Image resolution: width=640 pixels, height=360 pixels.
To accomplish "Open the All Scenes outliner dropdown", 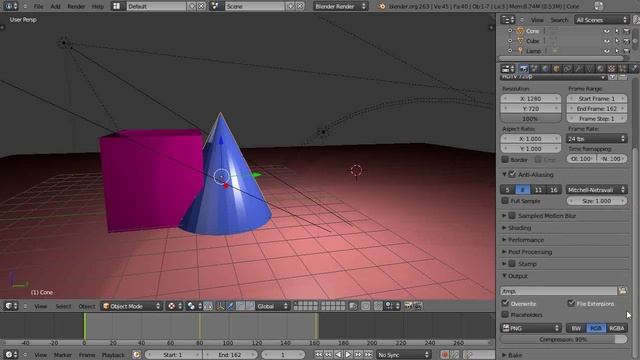I will point(601,20).
